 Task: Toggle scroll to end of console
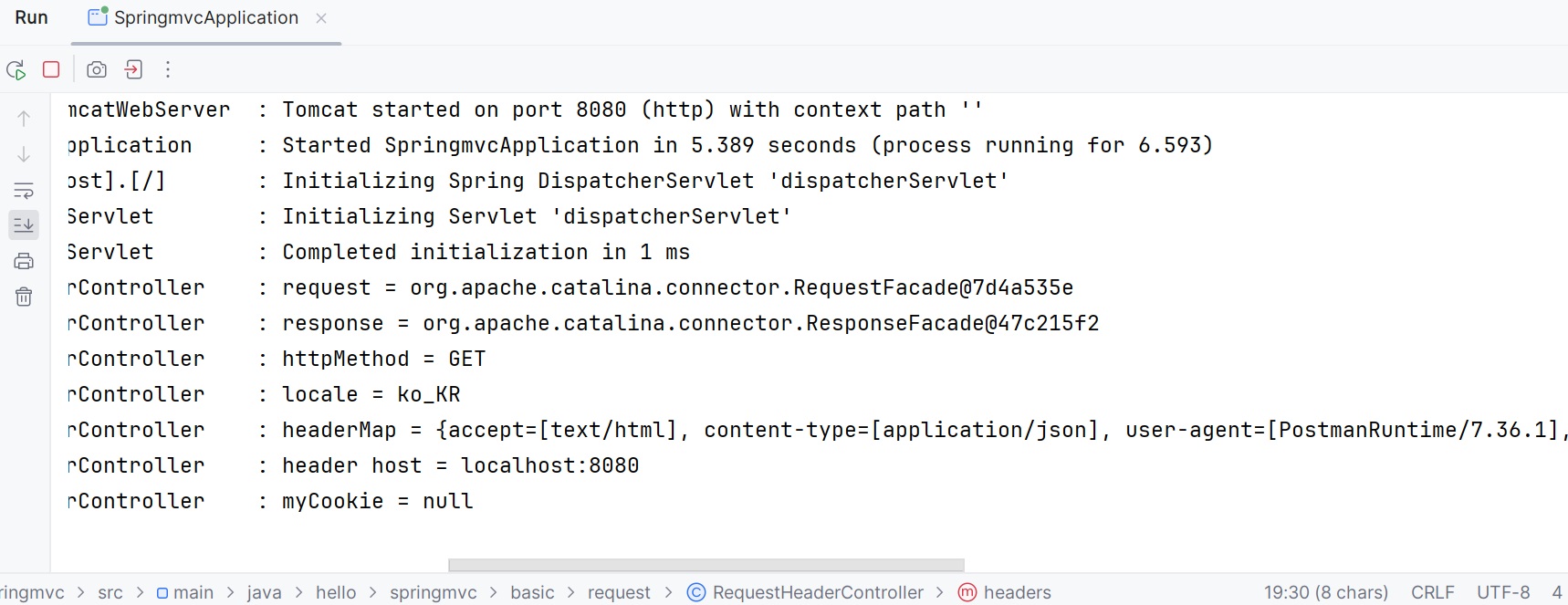point(24,224)
